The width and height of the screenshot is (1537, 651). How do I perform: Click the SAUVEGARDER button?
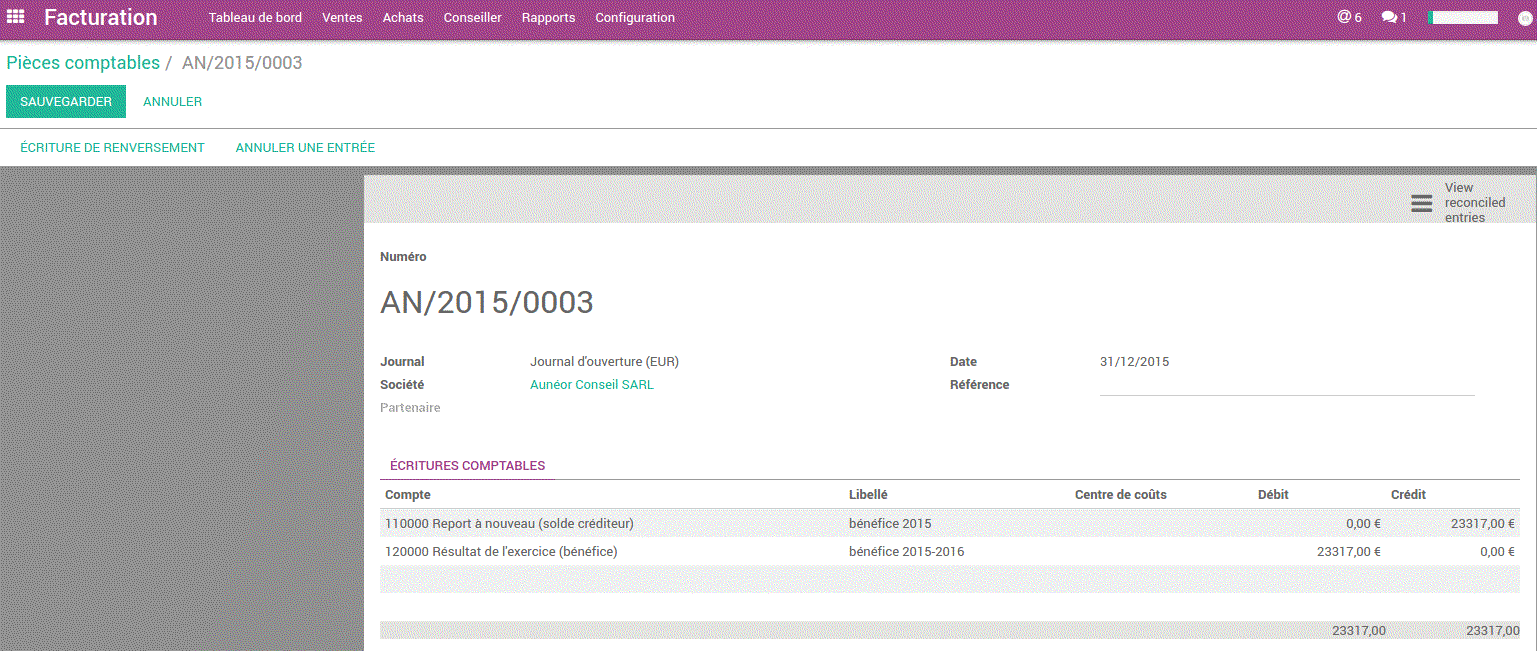point(65,101)
